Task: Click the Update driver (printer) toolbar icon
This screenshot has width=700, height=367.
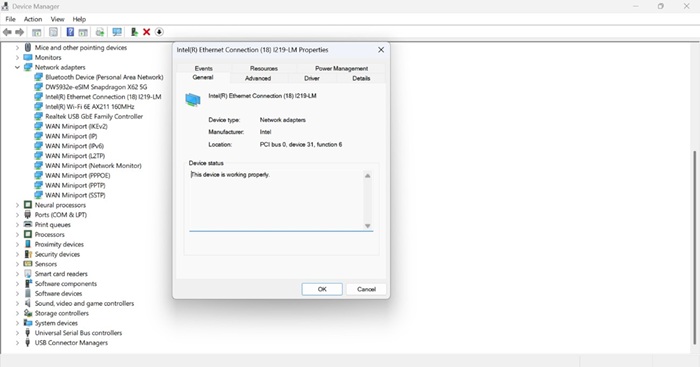Action: [100, 32]
